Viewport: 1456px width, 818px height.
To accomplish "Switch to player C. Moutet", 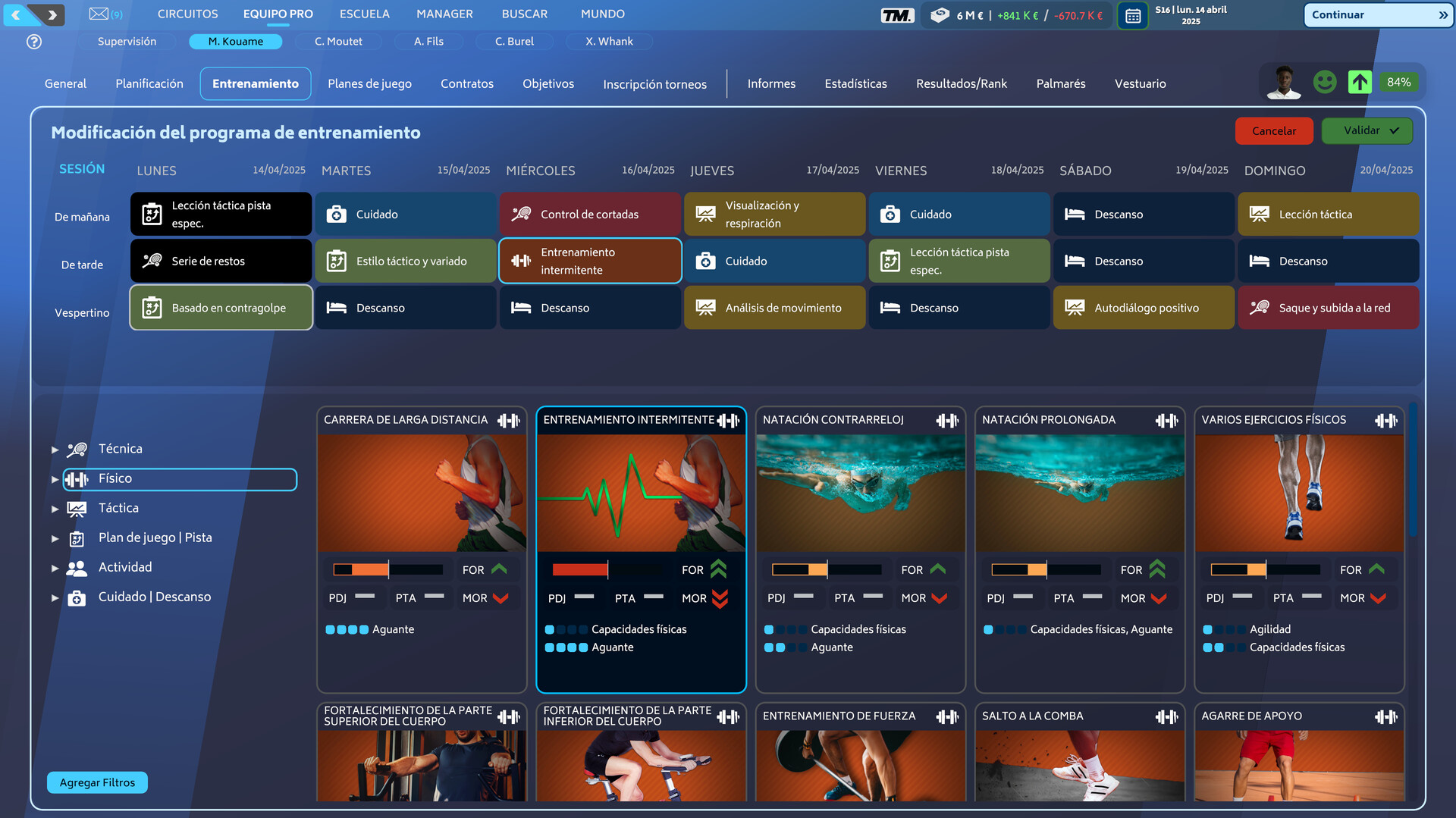I will pyautogui.click(x=338, y=42).
